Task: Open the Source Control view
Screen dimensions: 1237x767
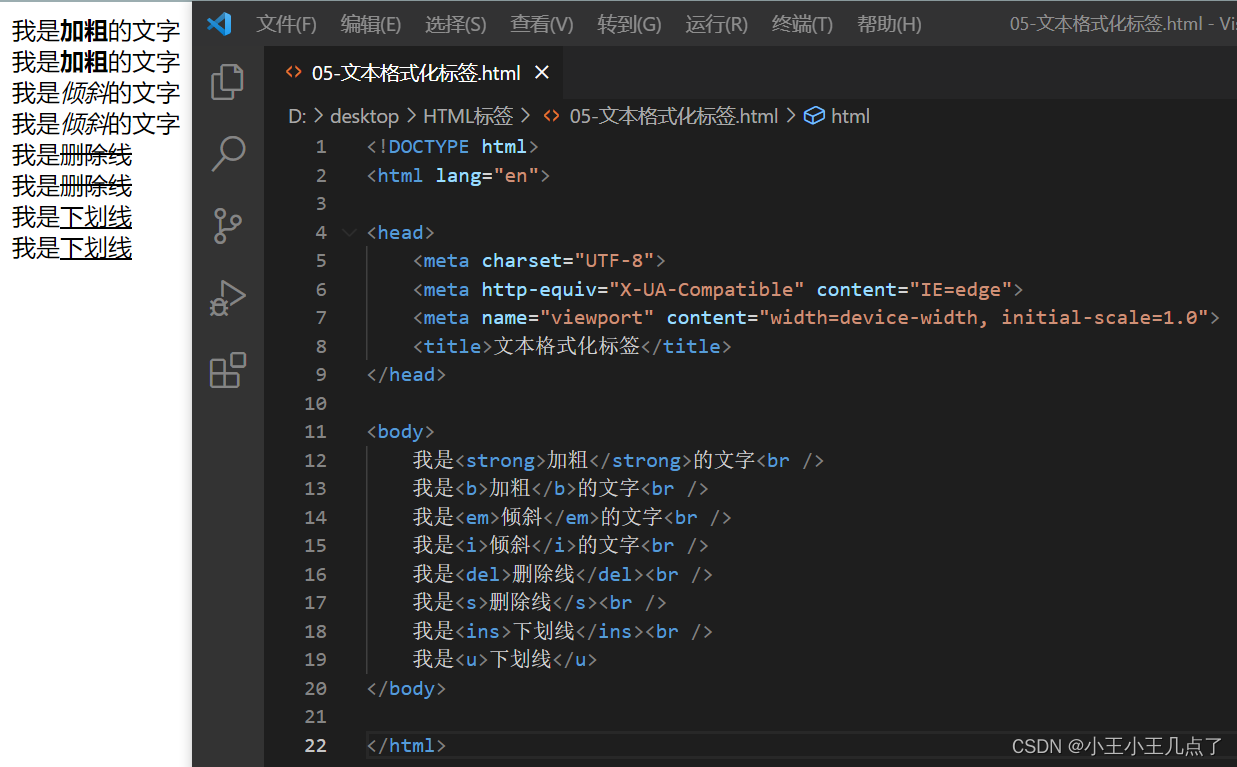Action: (228, 226)
